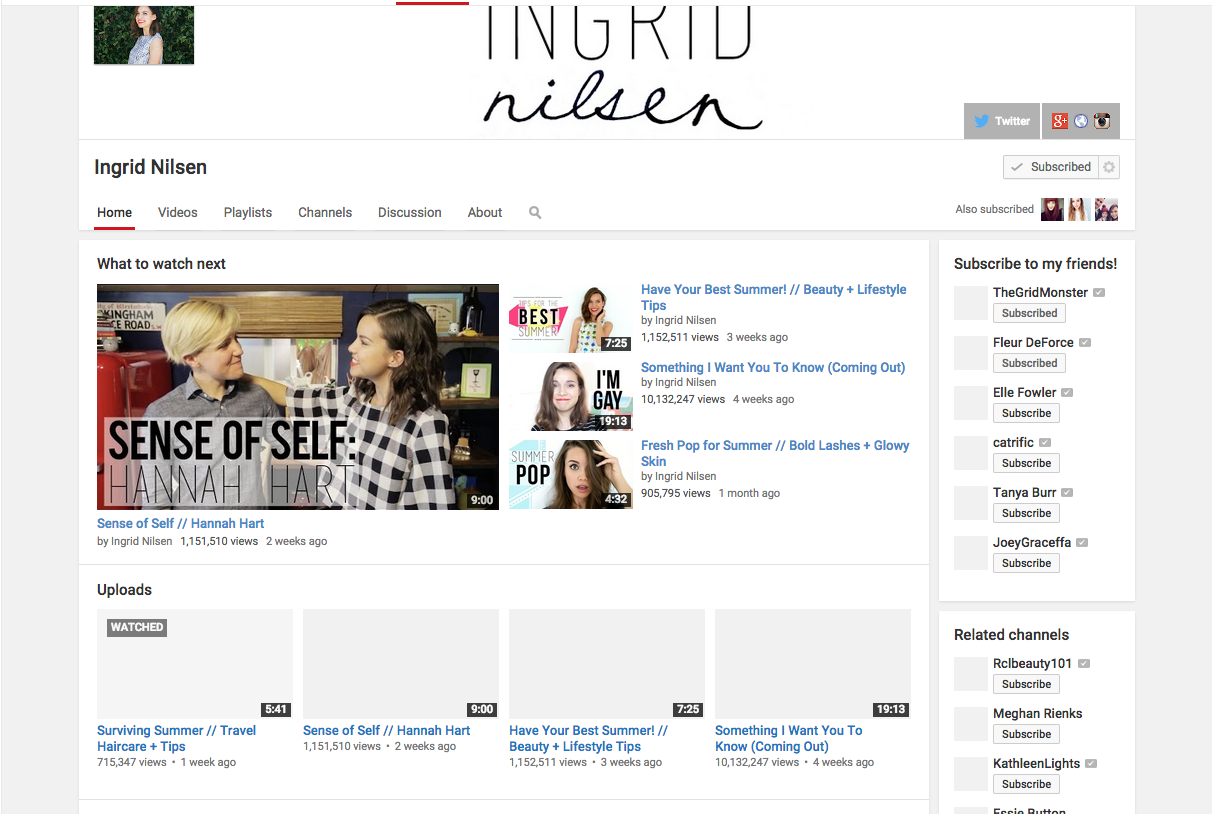Click TheGridMonster channel name

(1040, 292)
